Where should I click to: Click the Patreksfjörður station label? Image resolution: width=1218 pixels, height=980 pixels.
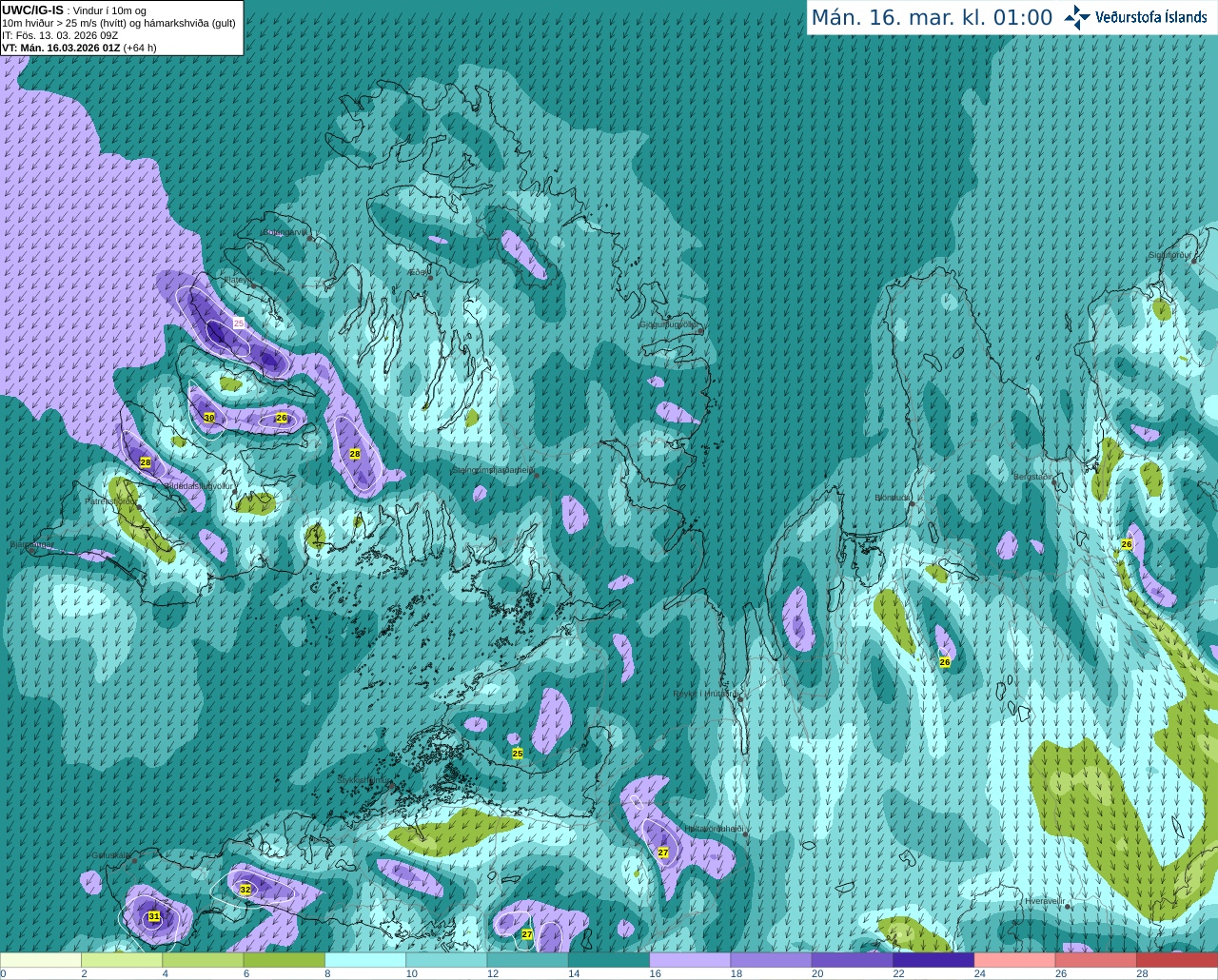point(110,500)
